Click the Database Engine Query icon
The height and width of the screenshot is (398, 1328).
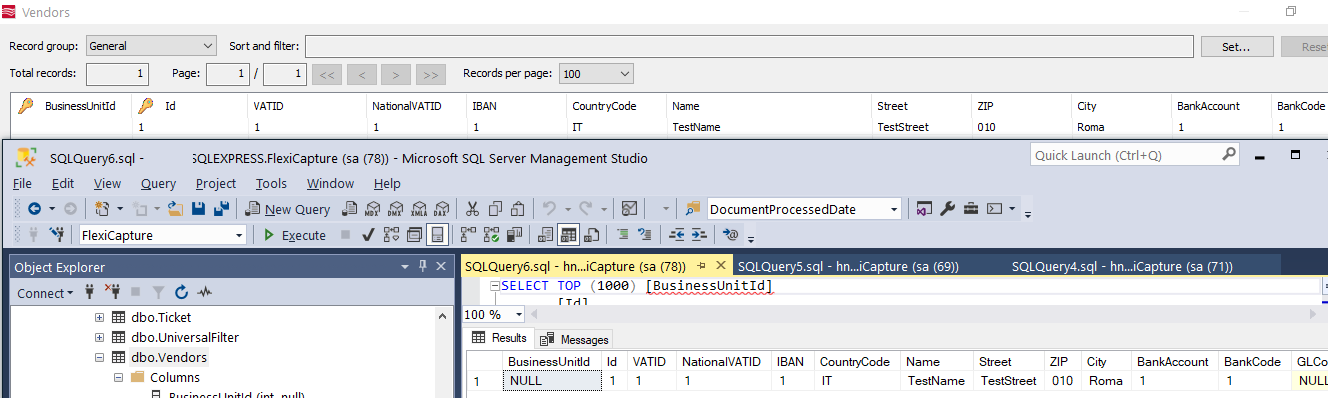pyautogui.click(x=350, y=209)
